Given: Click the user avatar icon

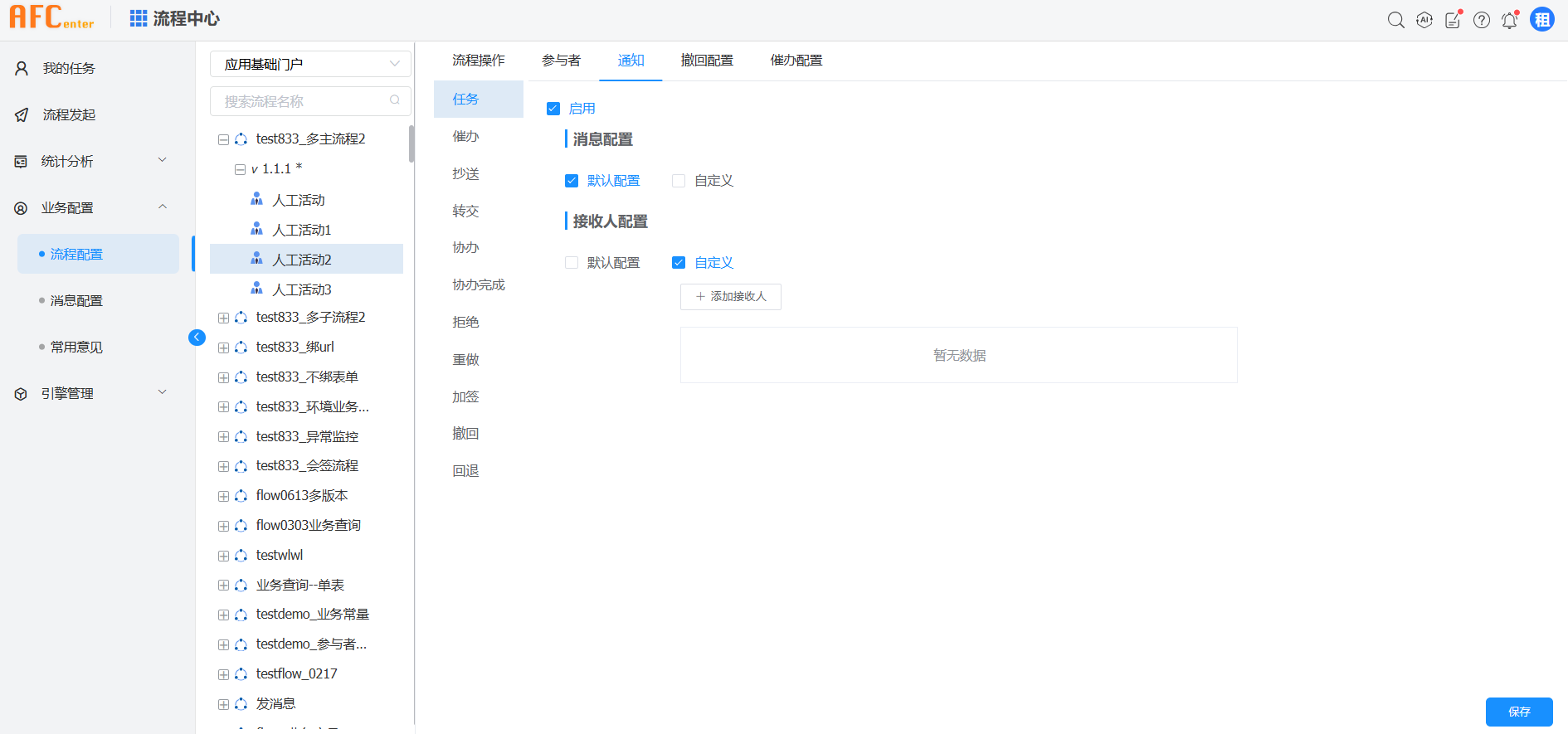Looking at the screenshot, I should tap(1542, 20).
